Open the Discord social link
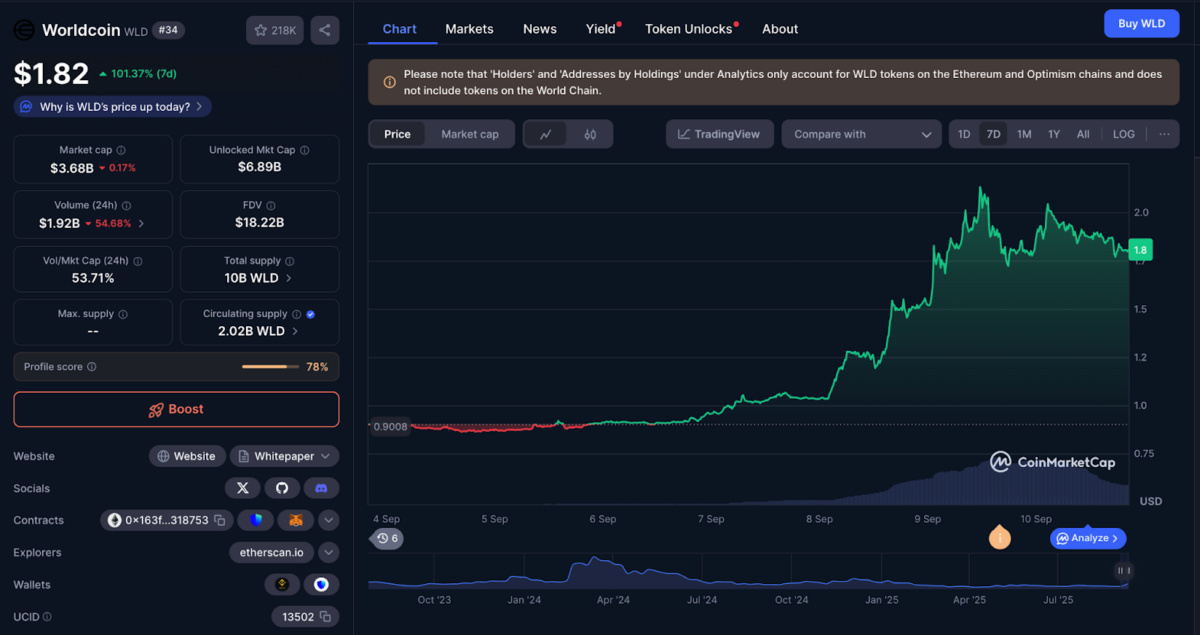Viewport: 1200px width, 635px height. point(321,488)
